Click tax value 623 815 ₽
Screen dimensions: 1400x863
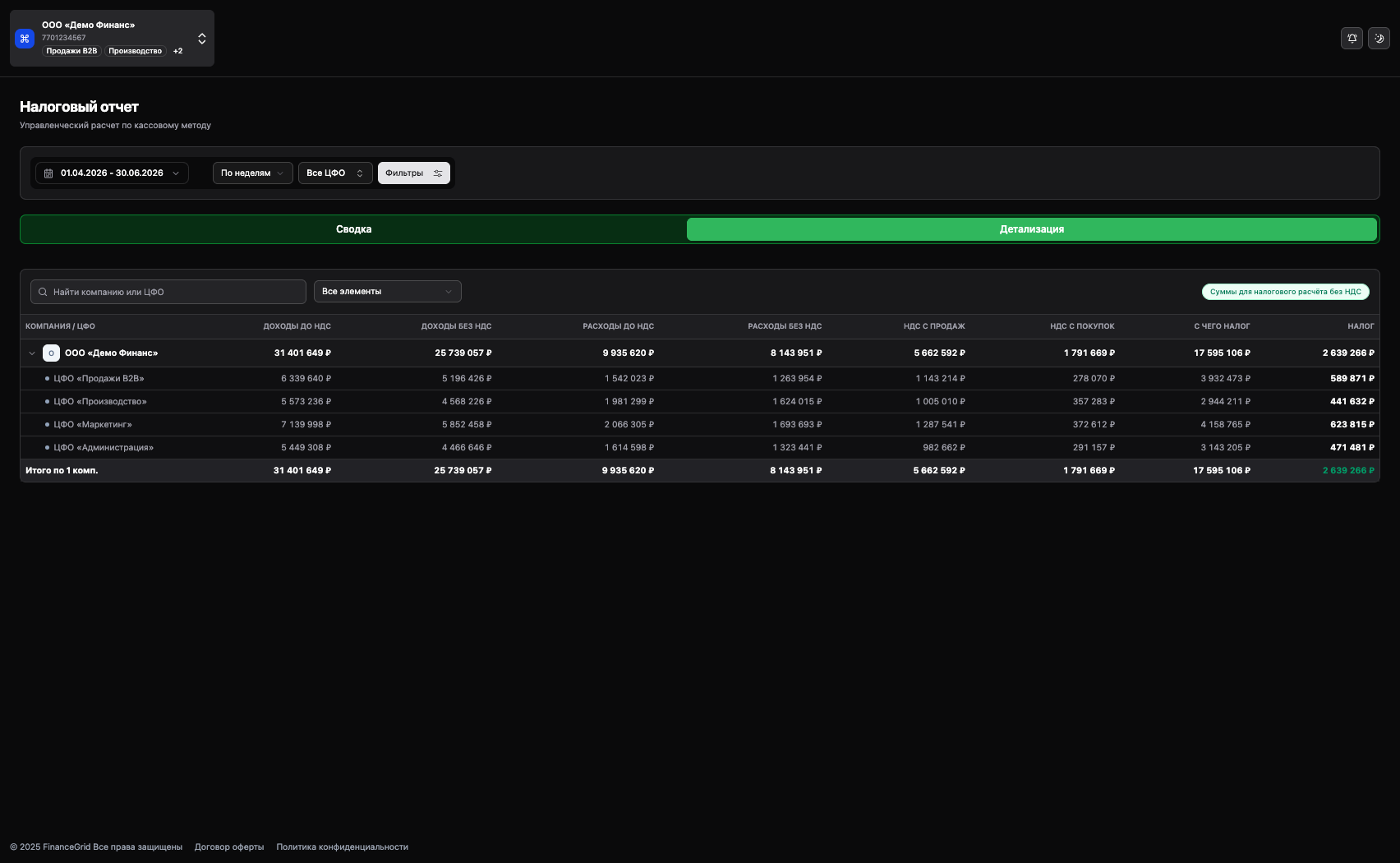(x=1352, y=425)
